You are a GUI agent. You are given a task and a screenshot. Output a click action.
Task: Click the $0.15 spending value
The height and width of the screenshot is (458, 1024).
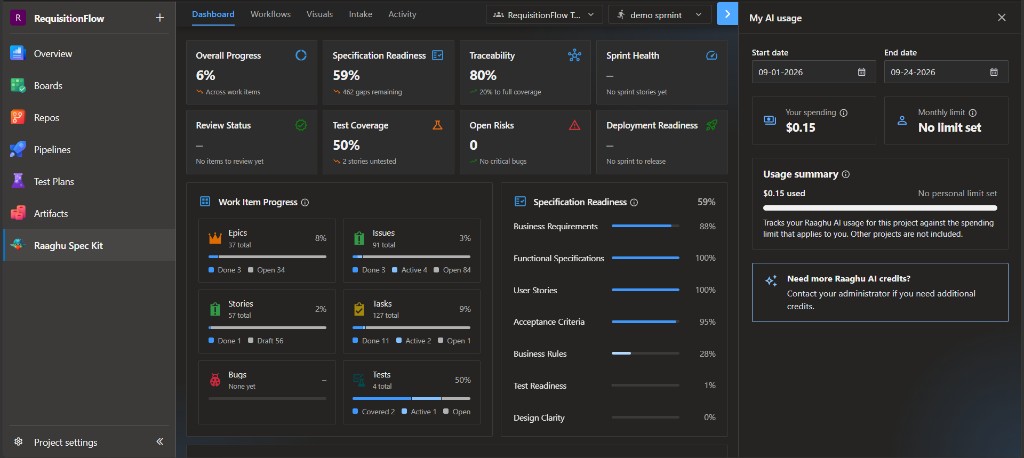click(x=801, y=127)
